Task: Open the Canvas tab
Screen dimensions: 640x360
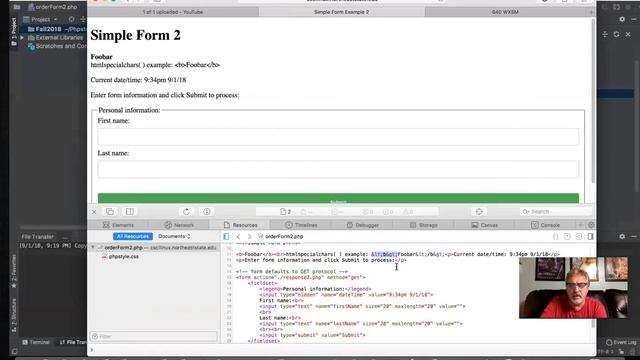Action: coord(484,225)
